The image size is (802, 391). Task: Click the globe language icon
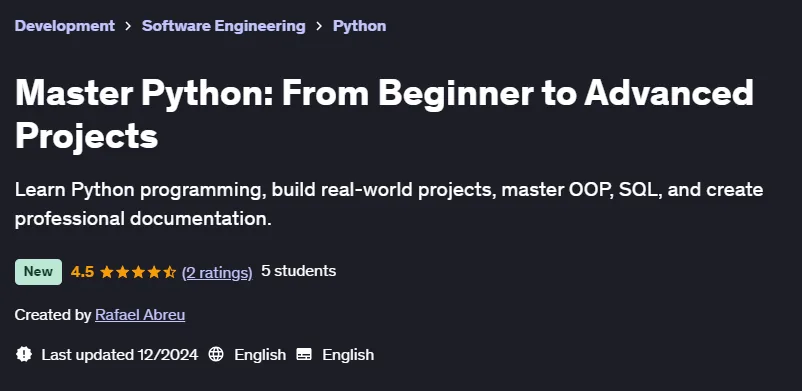tap(216, 354)
